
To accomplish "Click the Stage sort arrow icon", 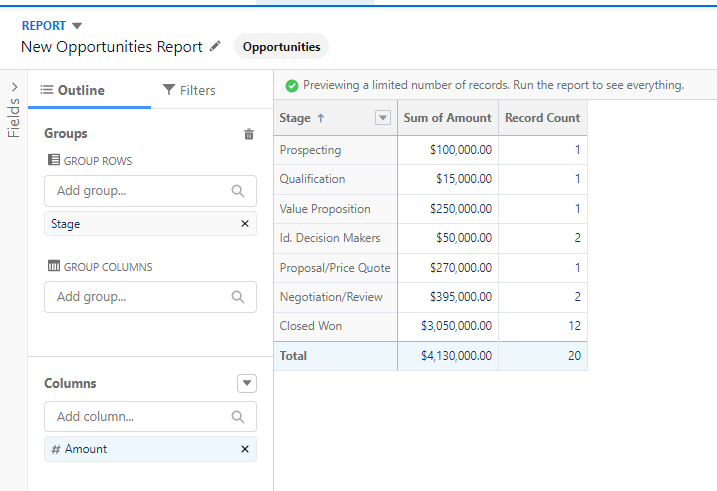I will (320, 118).
